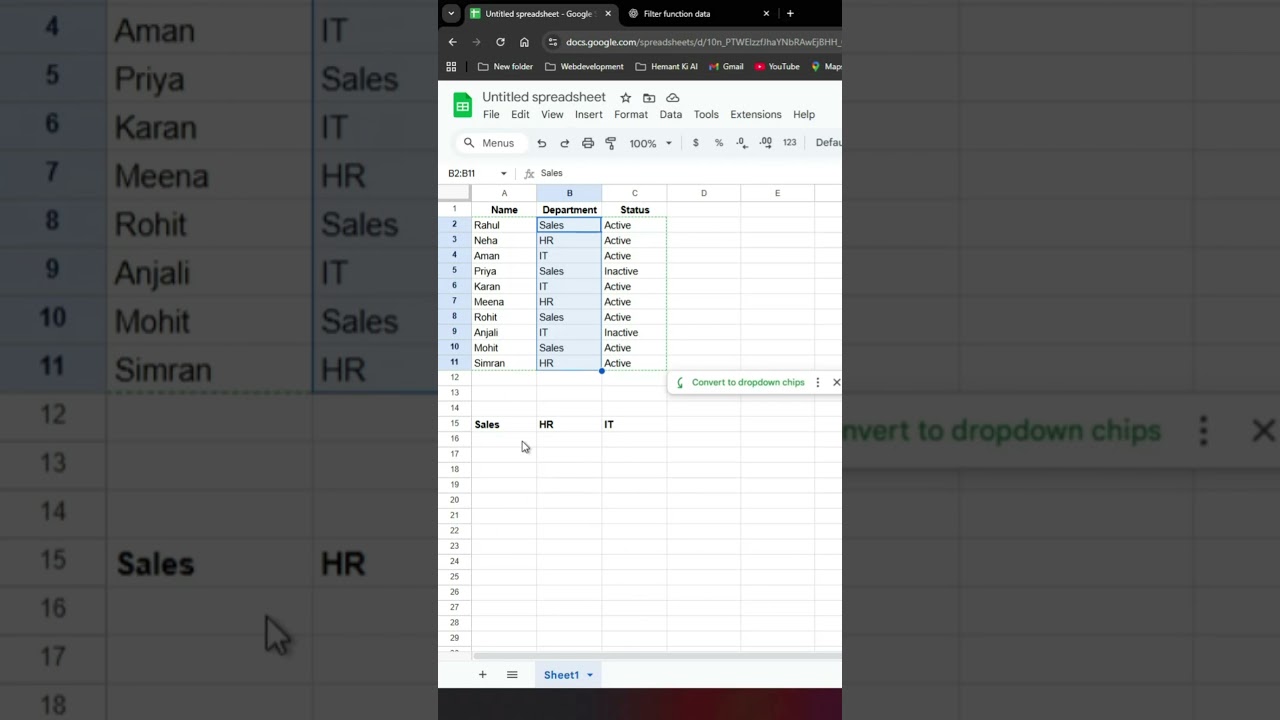Open the File menu
The image size is (1280, 720).
click(x=491, y=115)
